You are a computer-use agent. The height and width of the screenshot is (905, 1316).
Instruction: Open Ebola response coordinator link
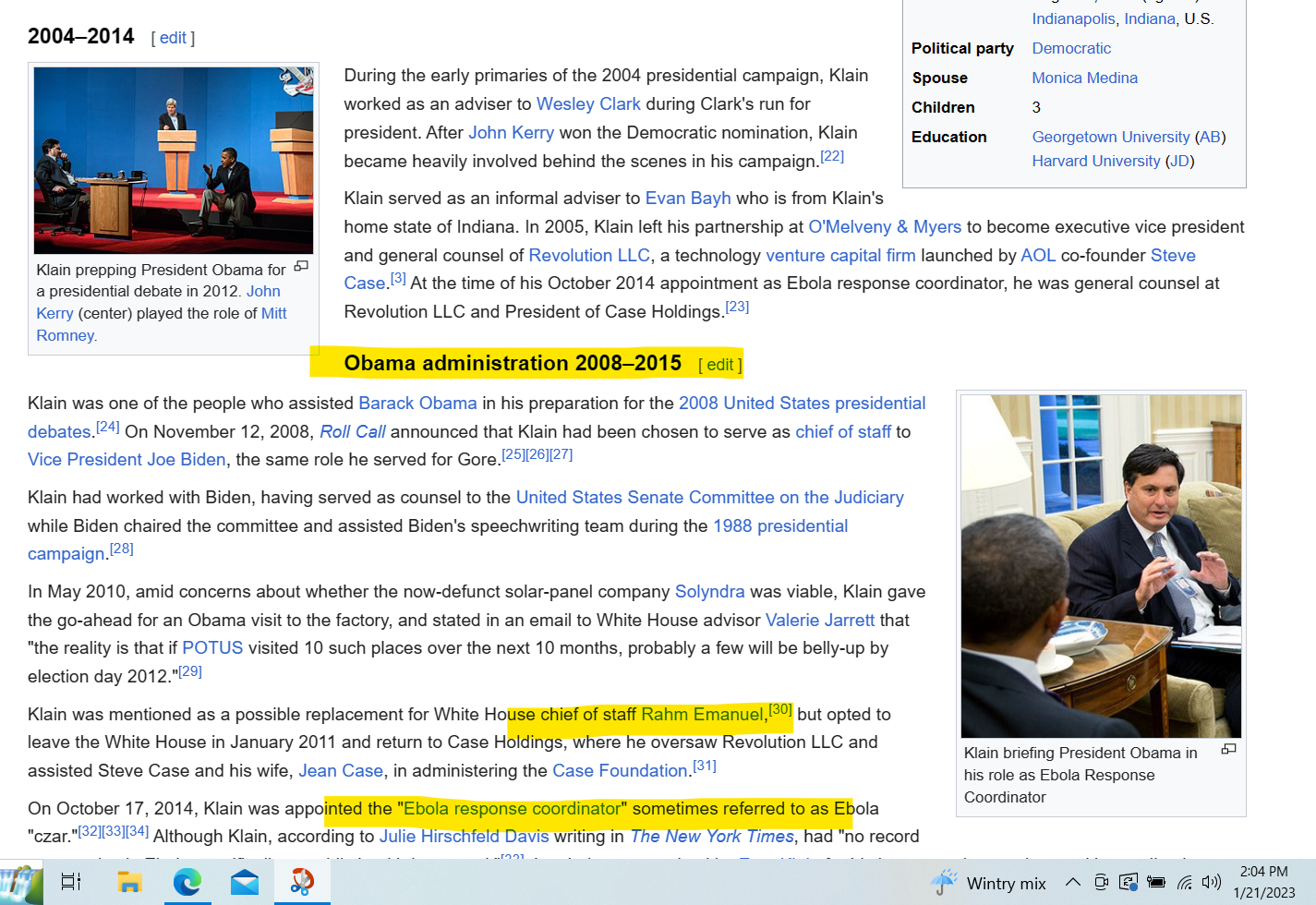(513, 808)
